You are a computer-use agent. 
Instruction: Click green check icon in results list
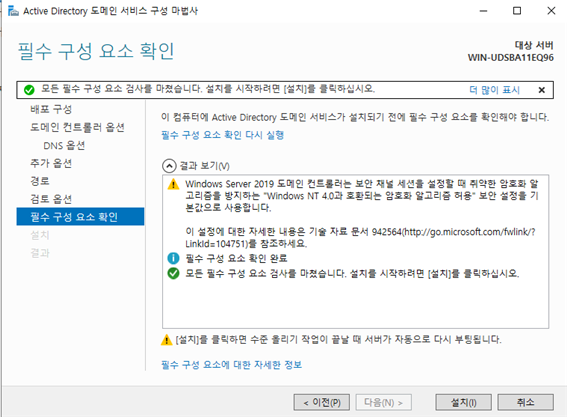tap(173, 273)
